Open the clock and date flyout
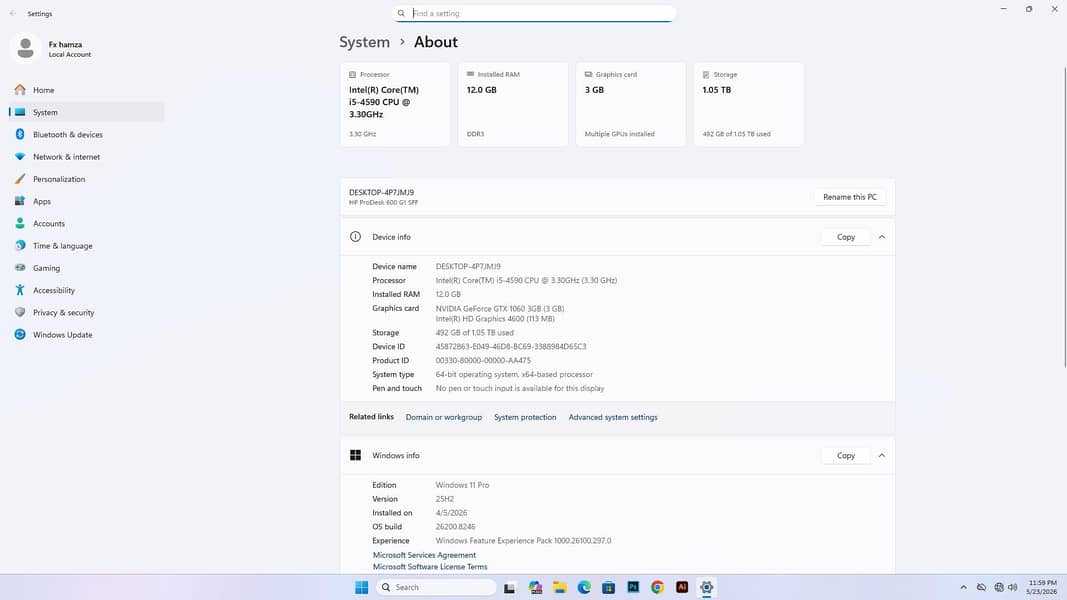 1042,588
